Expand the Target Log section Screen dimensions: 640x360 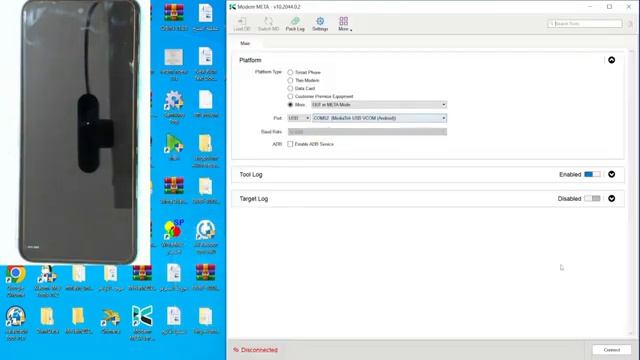pos(611,198)
